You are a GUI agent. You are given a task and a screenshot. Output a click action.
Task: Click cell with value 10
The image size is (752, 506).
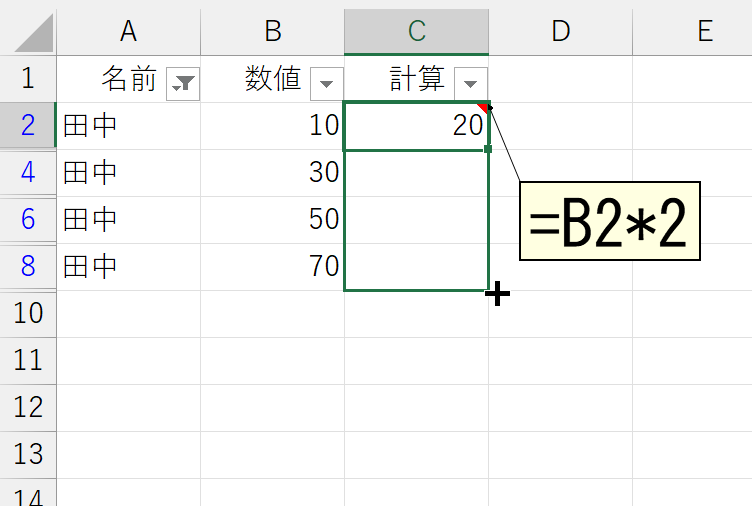pyautogui.click(x=272, y=126)
